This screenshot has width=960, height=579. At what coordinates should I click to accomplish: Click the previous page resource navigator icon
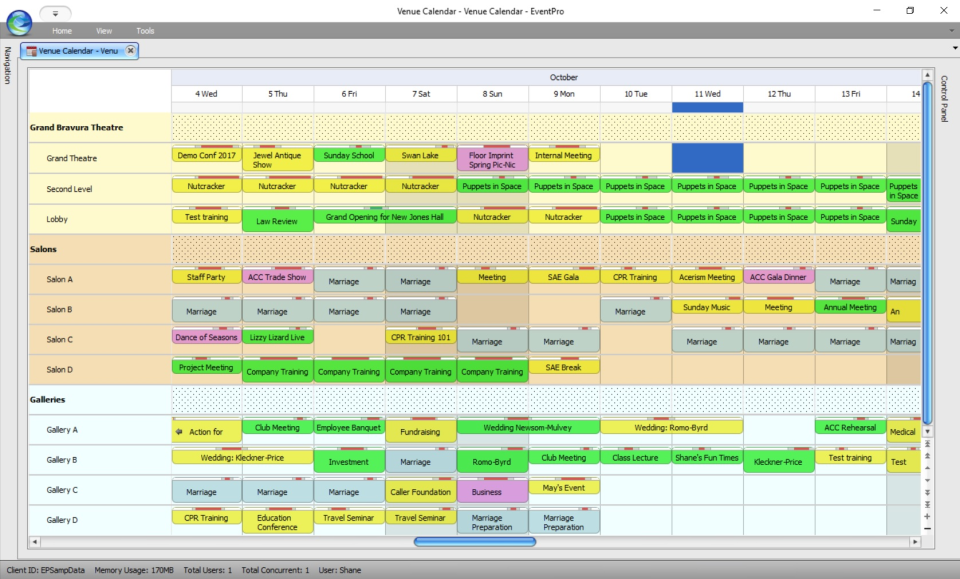[928, 456]
